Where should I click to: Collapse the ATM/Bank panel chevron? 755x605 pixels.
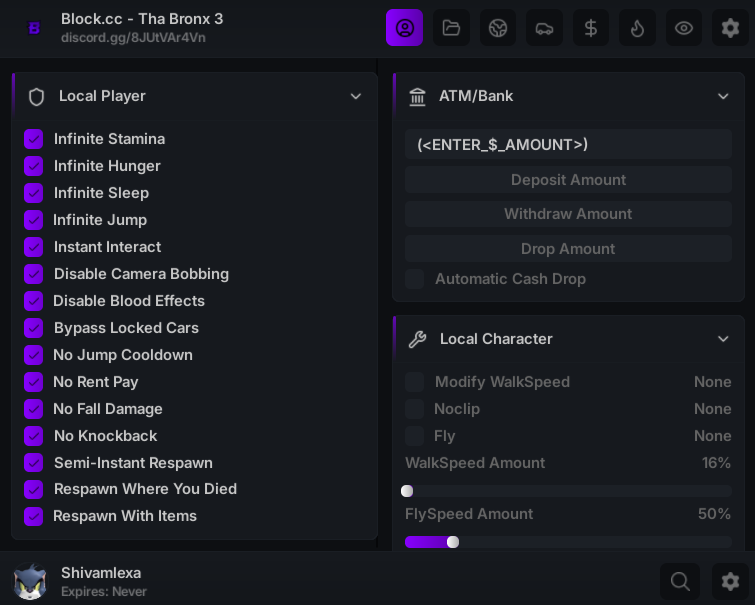click(x=723, y=96)
